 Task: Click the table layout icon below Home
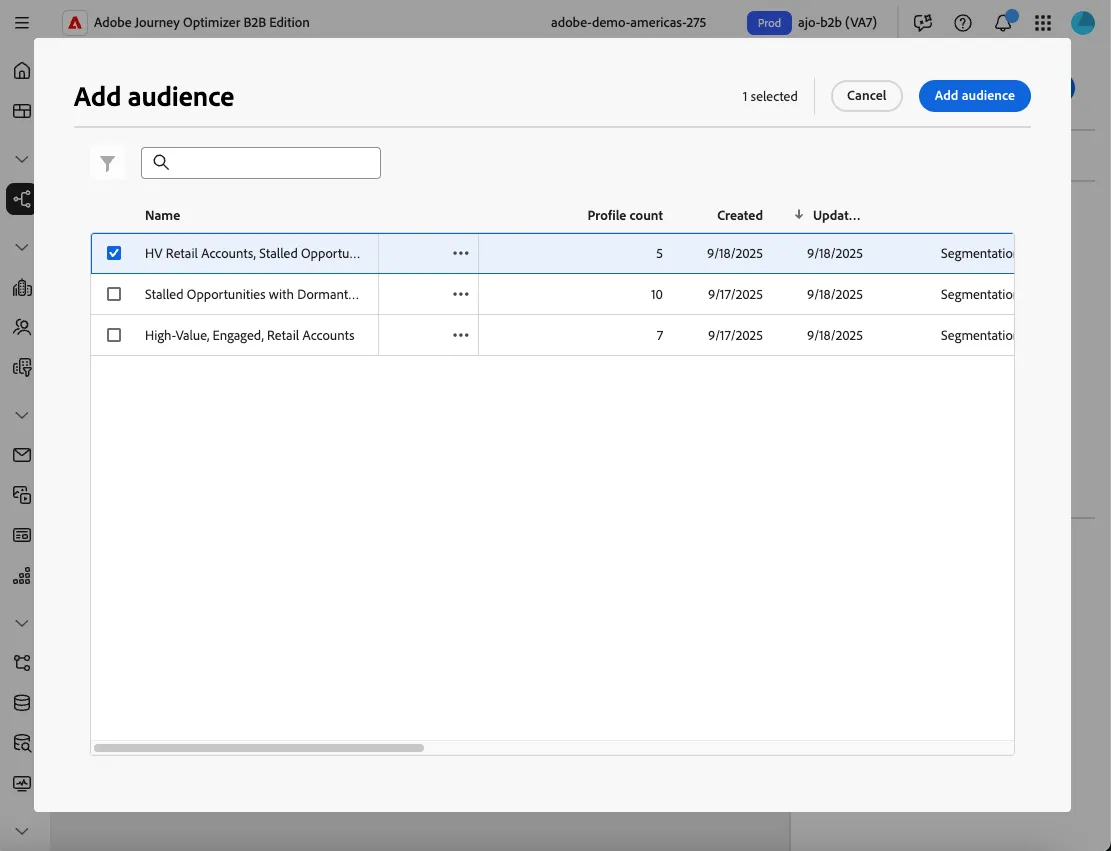point(22,111)
